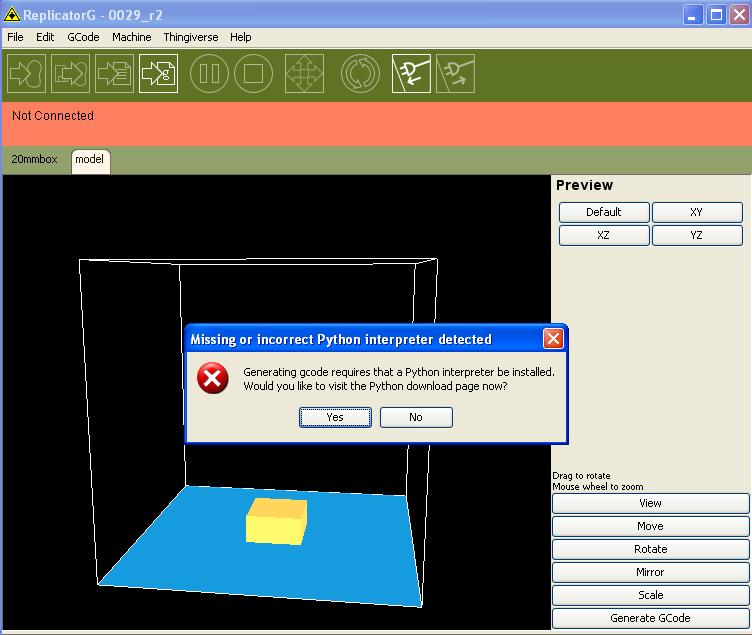Click the 'Drag to rotate' hint text
752x635 pixels.
(581, 475)
